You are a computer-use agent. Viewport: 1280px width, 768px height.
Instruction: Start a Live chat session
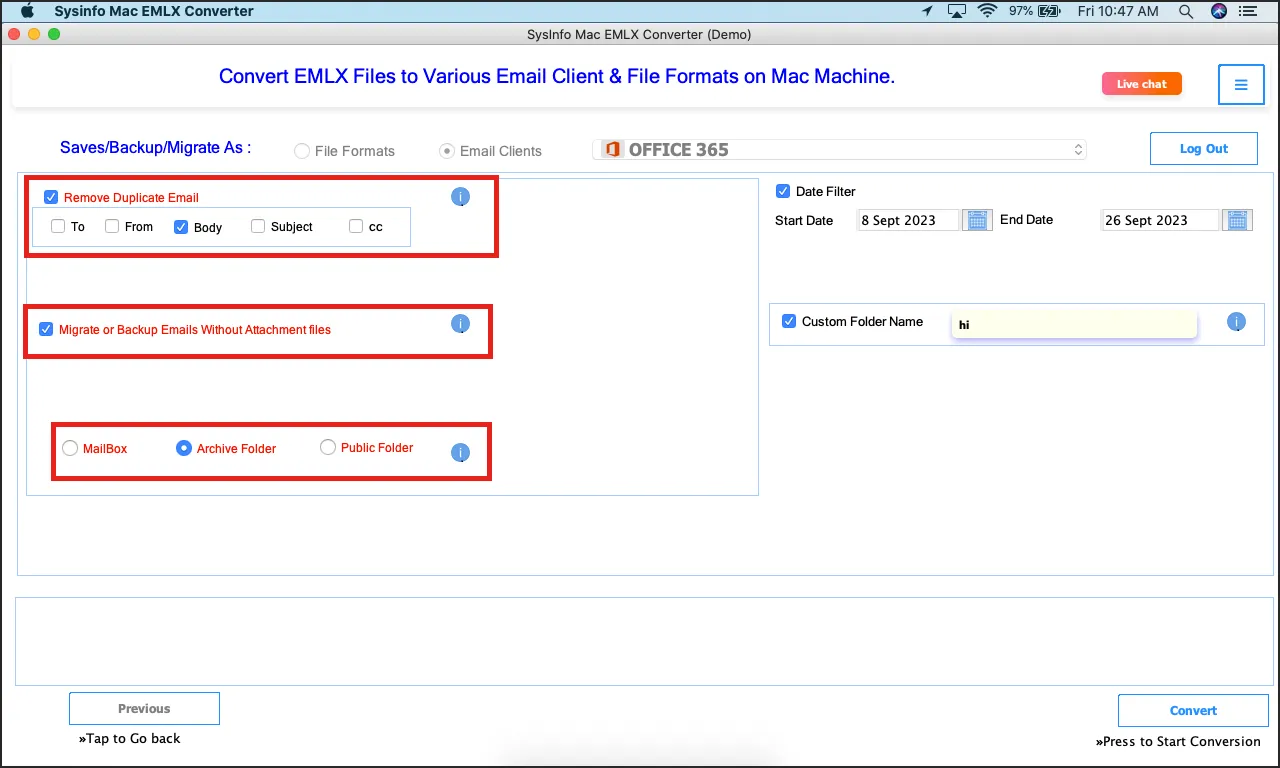pyautogui.click(x=1142, y=84)
